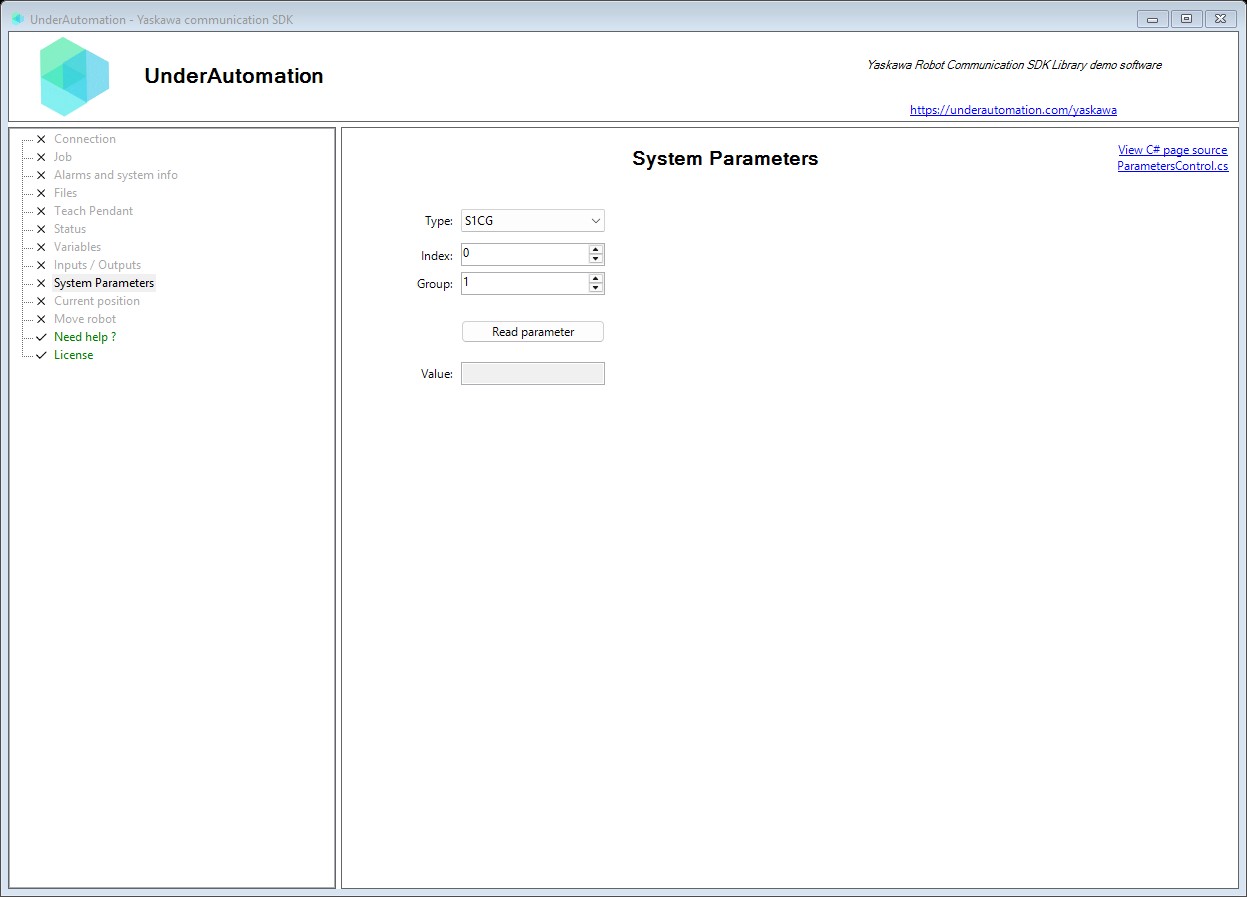1247x897 pixels.
Task: Close the UnderAutomation window
Action: [x=1220, y=19]
